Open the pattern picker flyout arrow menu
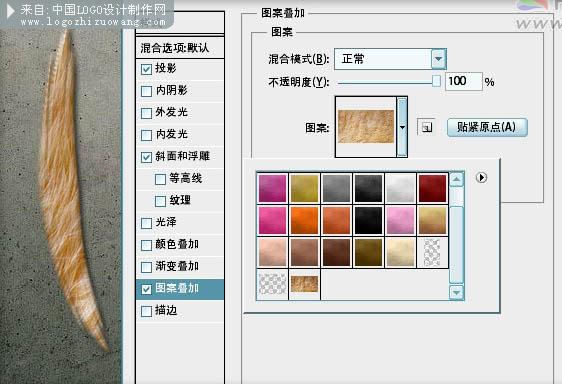This screenshot has width=562, height=384. tap(481, 177)
